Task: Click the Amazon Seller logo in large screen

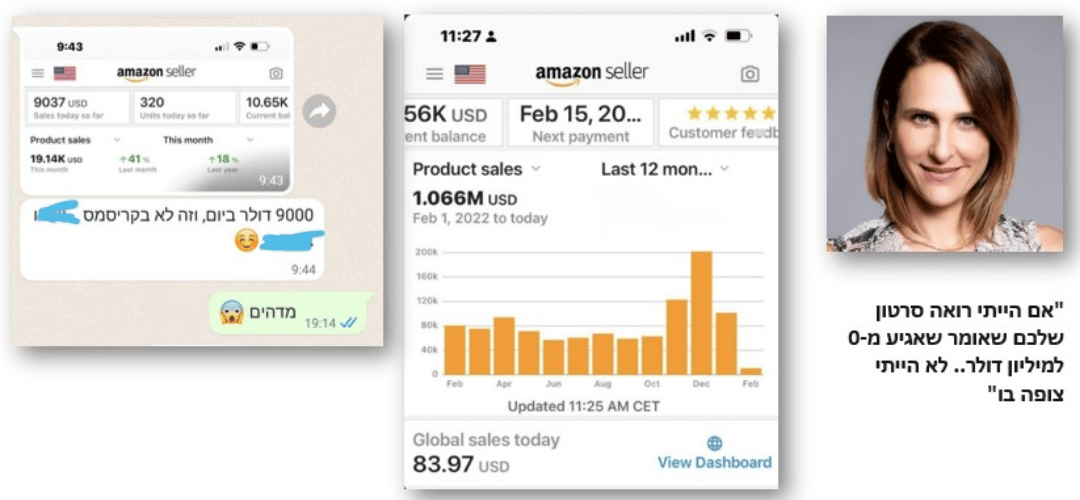Action: (592, 73)
